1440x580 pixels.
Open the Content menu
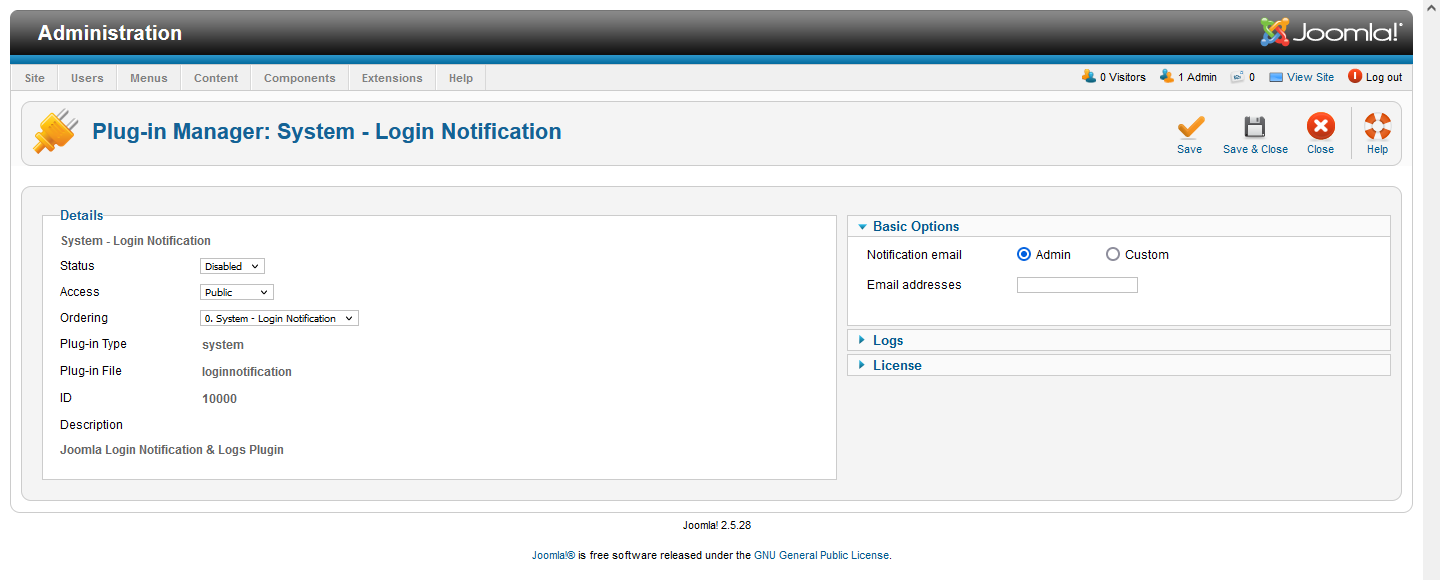coord(216,78)
